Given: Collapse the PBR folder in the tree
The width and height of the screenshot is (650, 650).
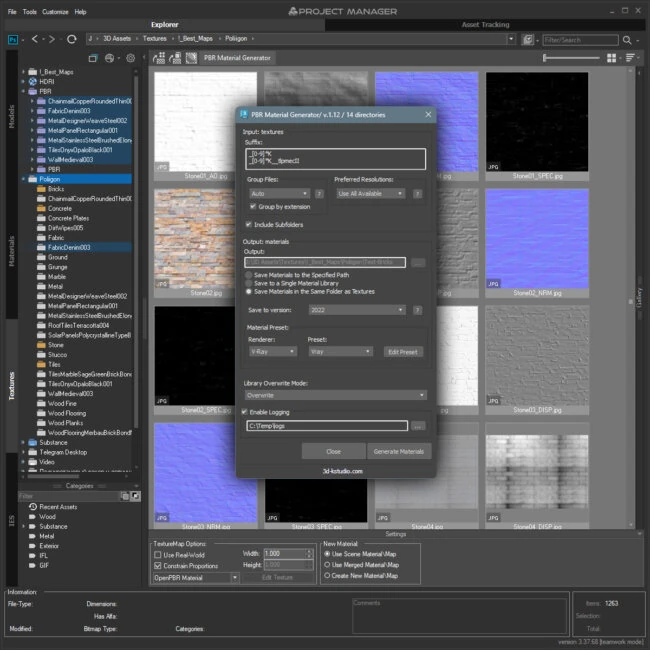Looking at the screenshot, I should click(23, 91).
